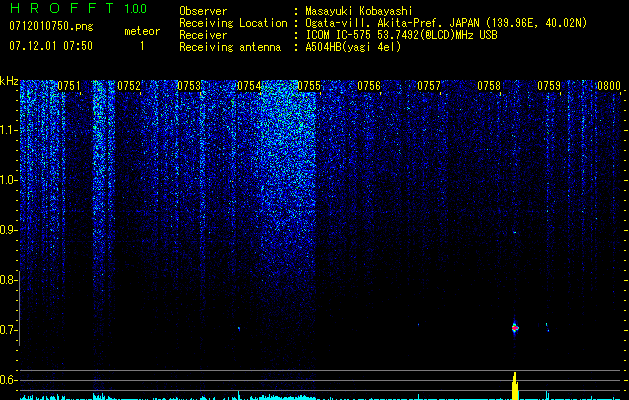Click the 0754 time marker
629x400 pixels.
pos(249,86)
